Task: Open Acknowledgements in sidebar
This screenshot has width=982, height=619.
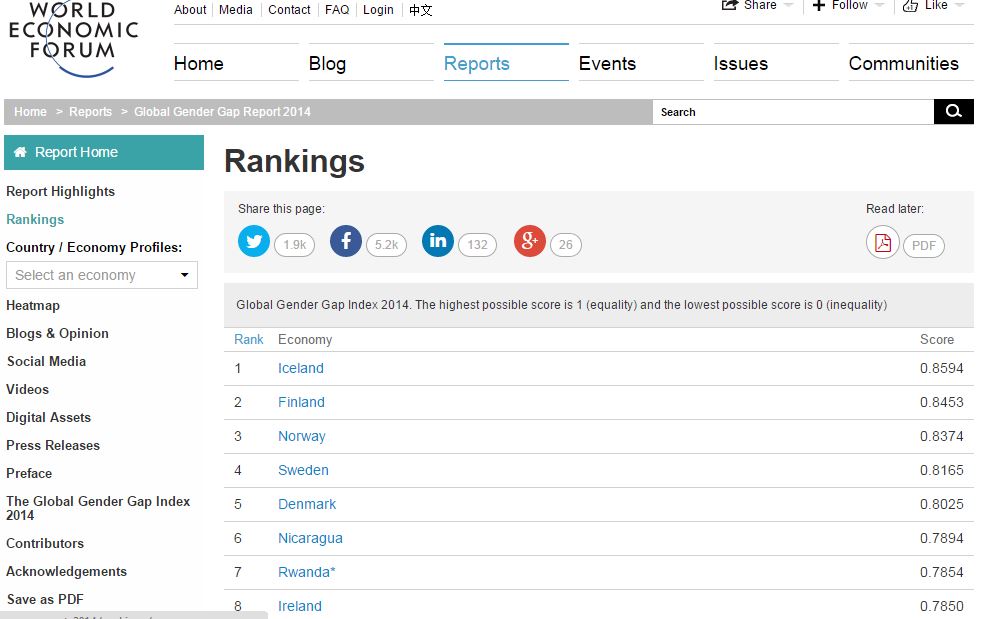Action: click(66, 571)
